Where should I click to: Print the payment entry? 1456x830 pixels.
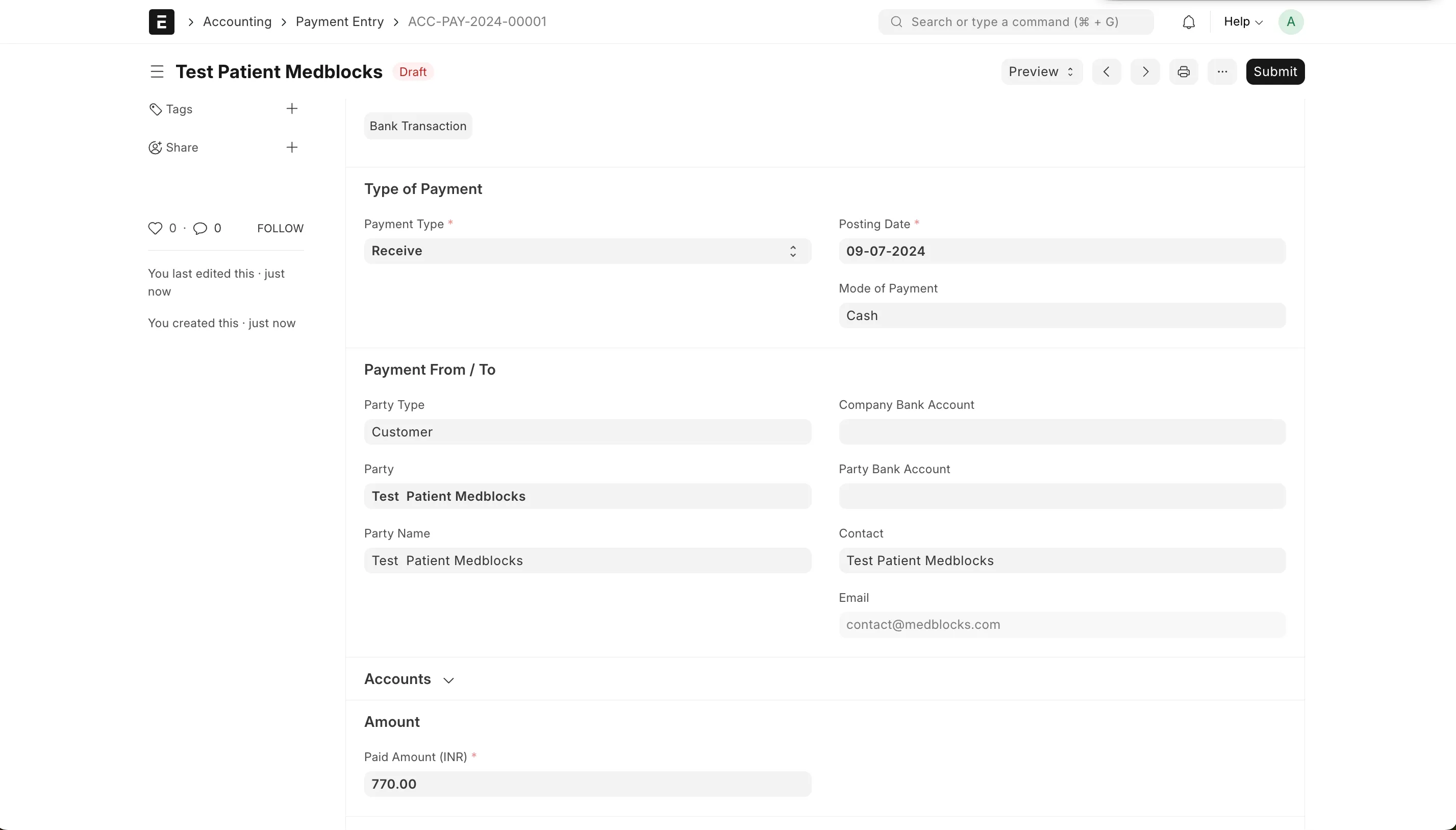click(x=1183, y=71)
